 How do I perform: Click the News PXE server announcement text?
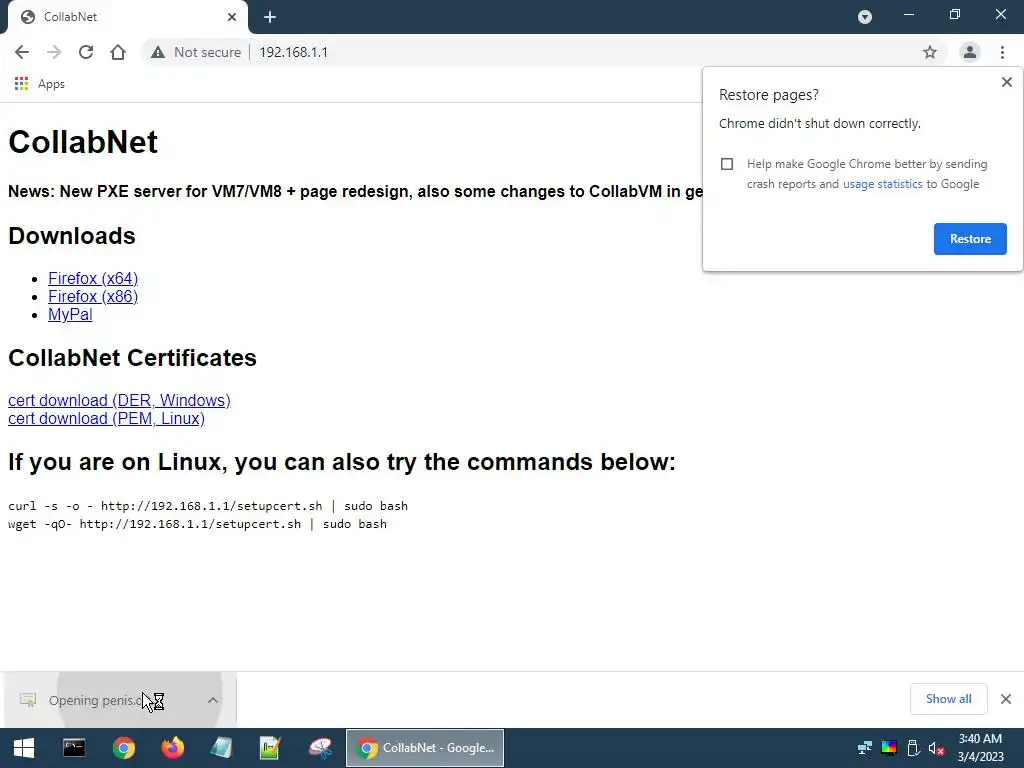point(356,191)
